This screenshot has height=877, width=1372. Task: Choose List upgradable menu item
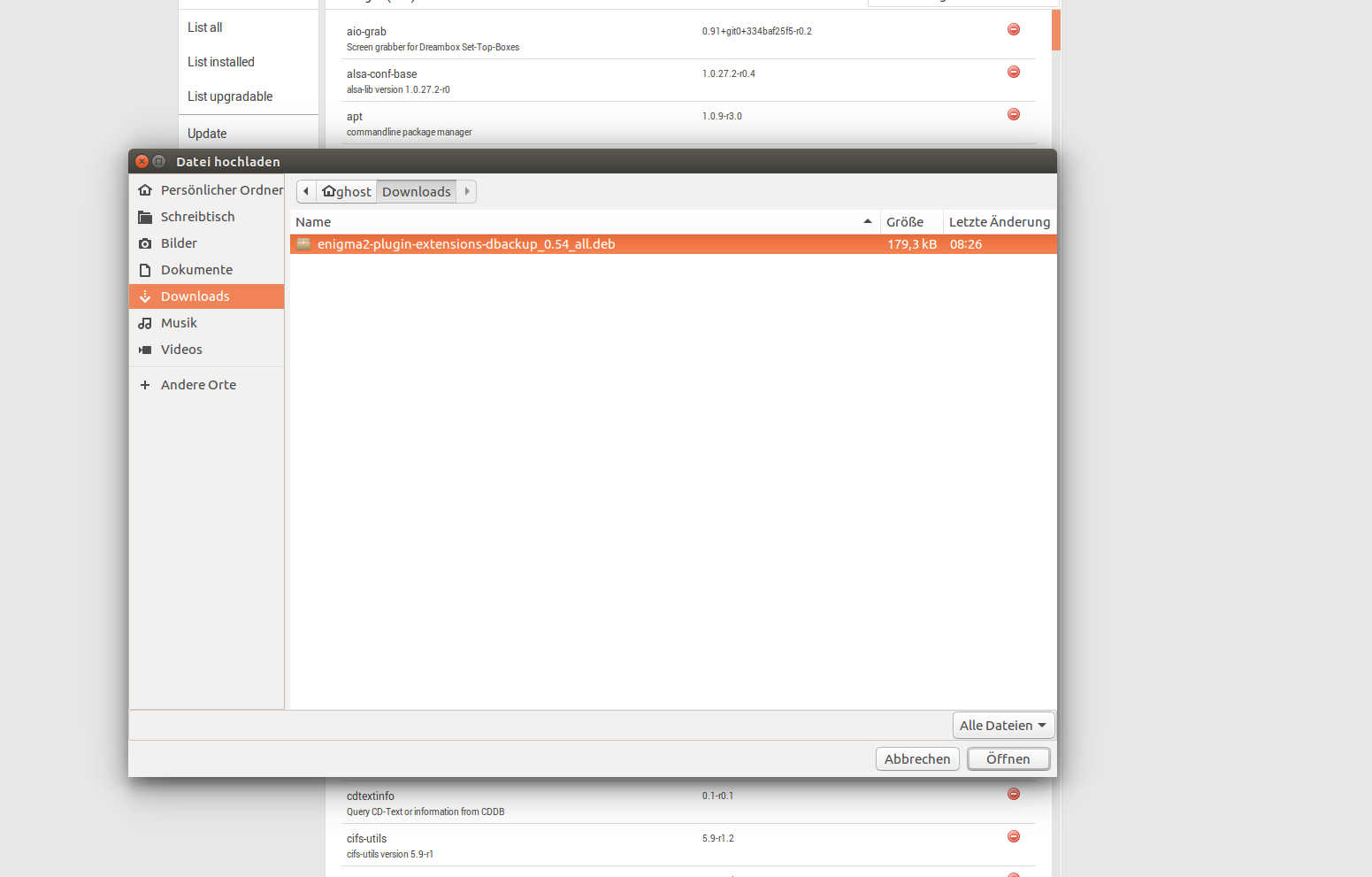(x=230, y=96)
